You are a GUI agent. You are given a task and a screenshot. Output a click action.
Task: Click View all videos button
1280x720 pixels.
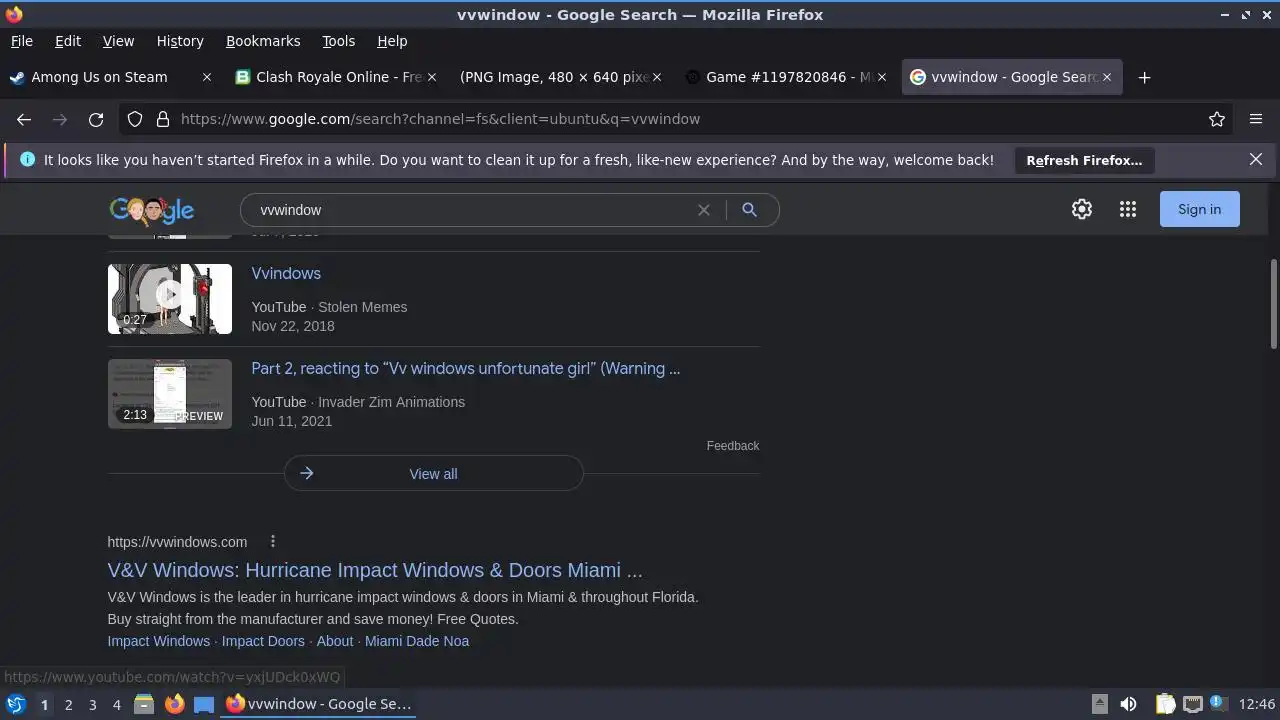coord(433,474)
